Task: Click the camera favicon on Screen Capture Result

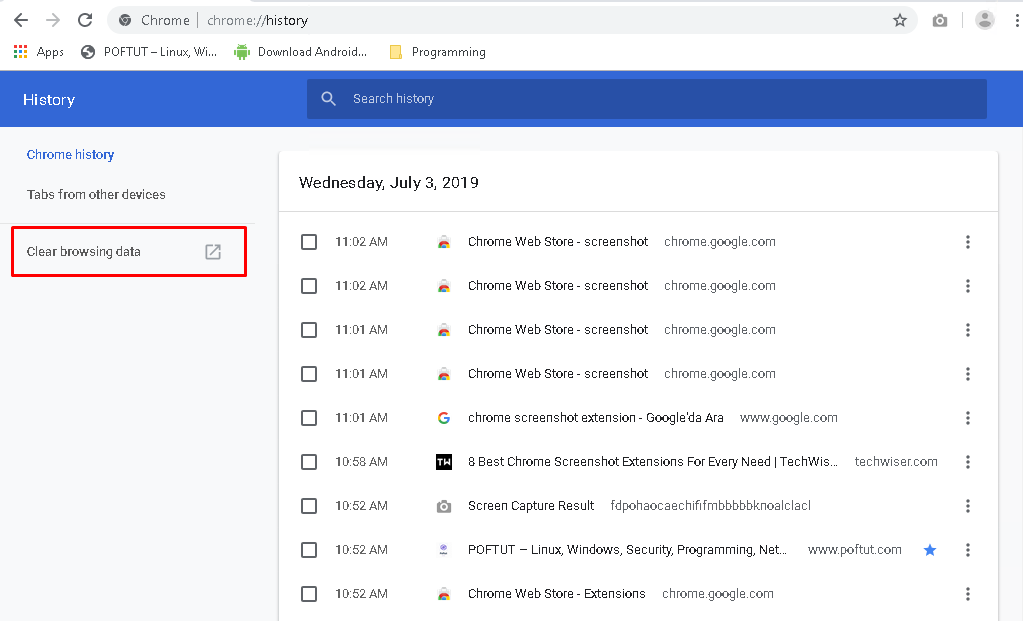Action: (444, 506)
